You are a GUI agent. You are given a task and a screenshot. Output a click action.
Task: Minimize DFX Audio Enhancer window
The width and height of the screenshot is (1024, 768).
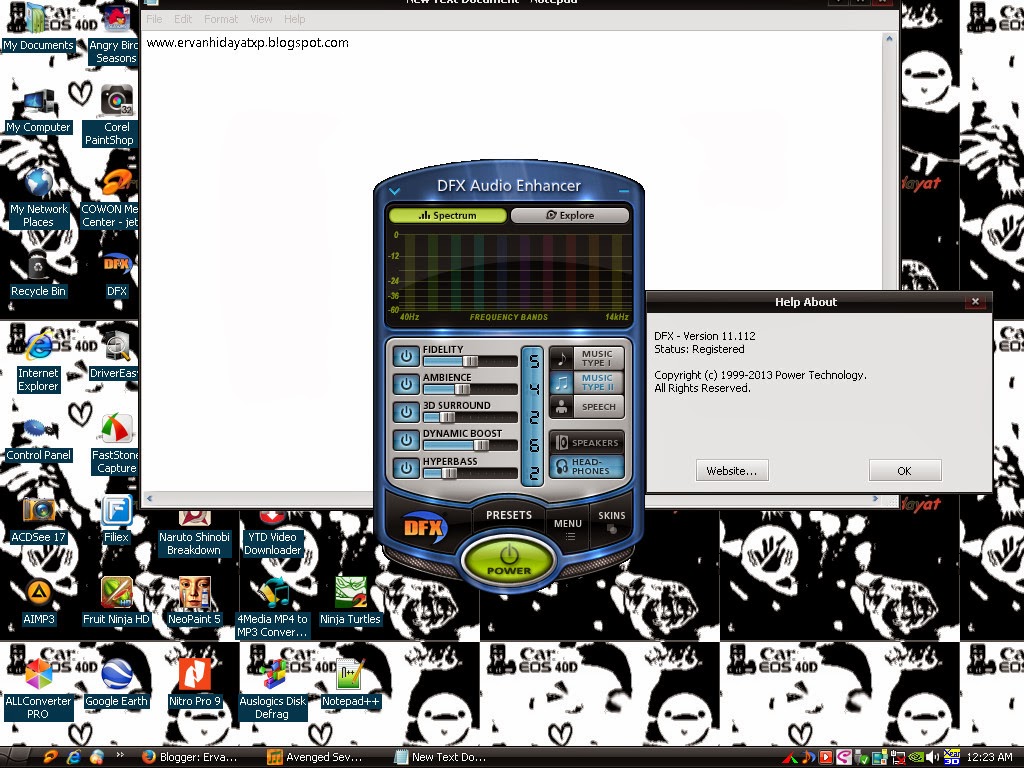624,191
